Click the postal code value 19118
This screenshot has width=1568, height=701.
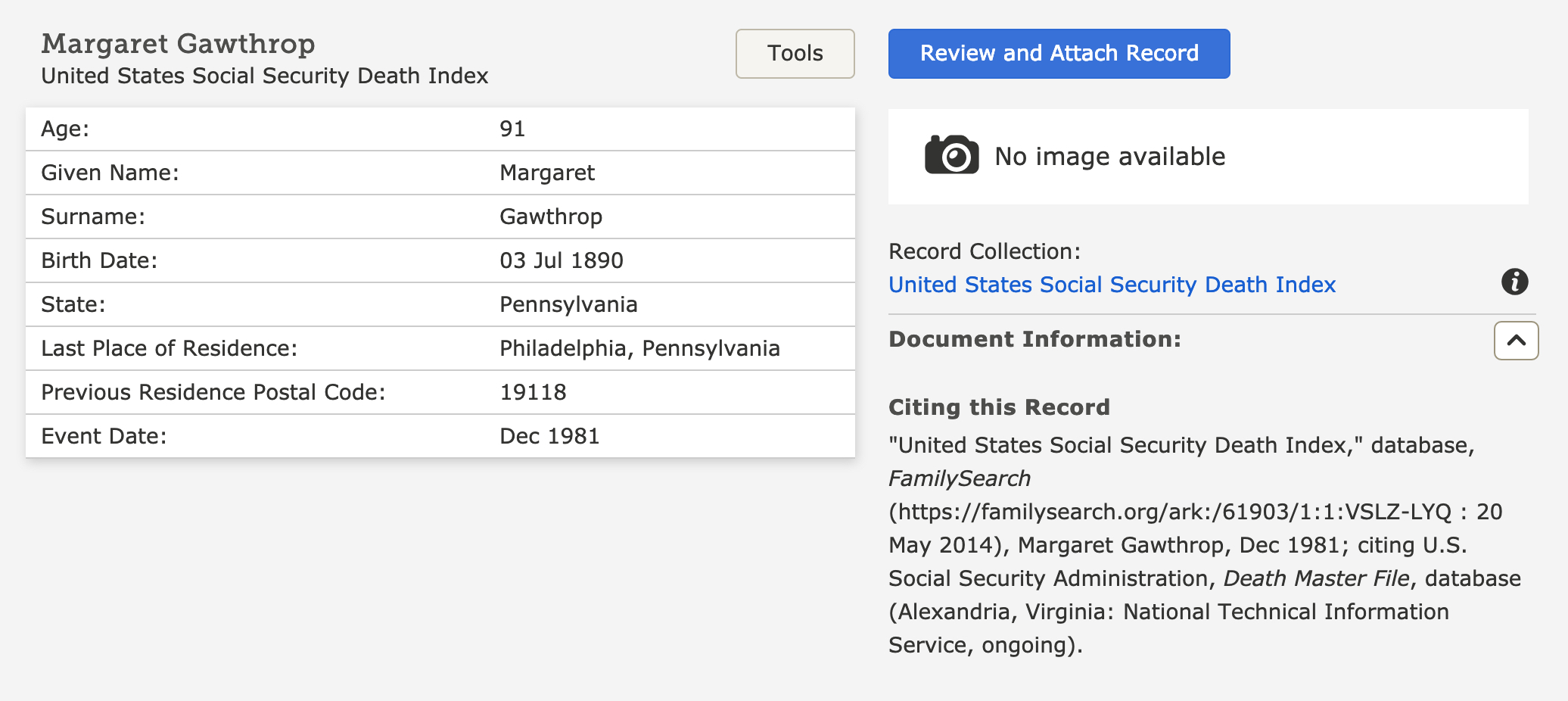coord(533,392)
